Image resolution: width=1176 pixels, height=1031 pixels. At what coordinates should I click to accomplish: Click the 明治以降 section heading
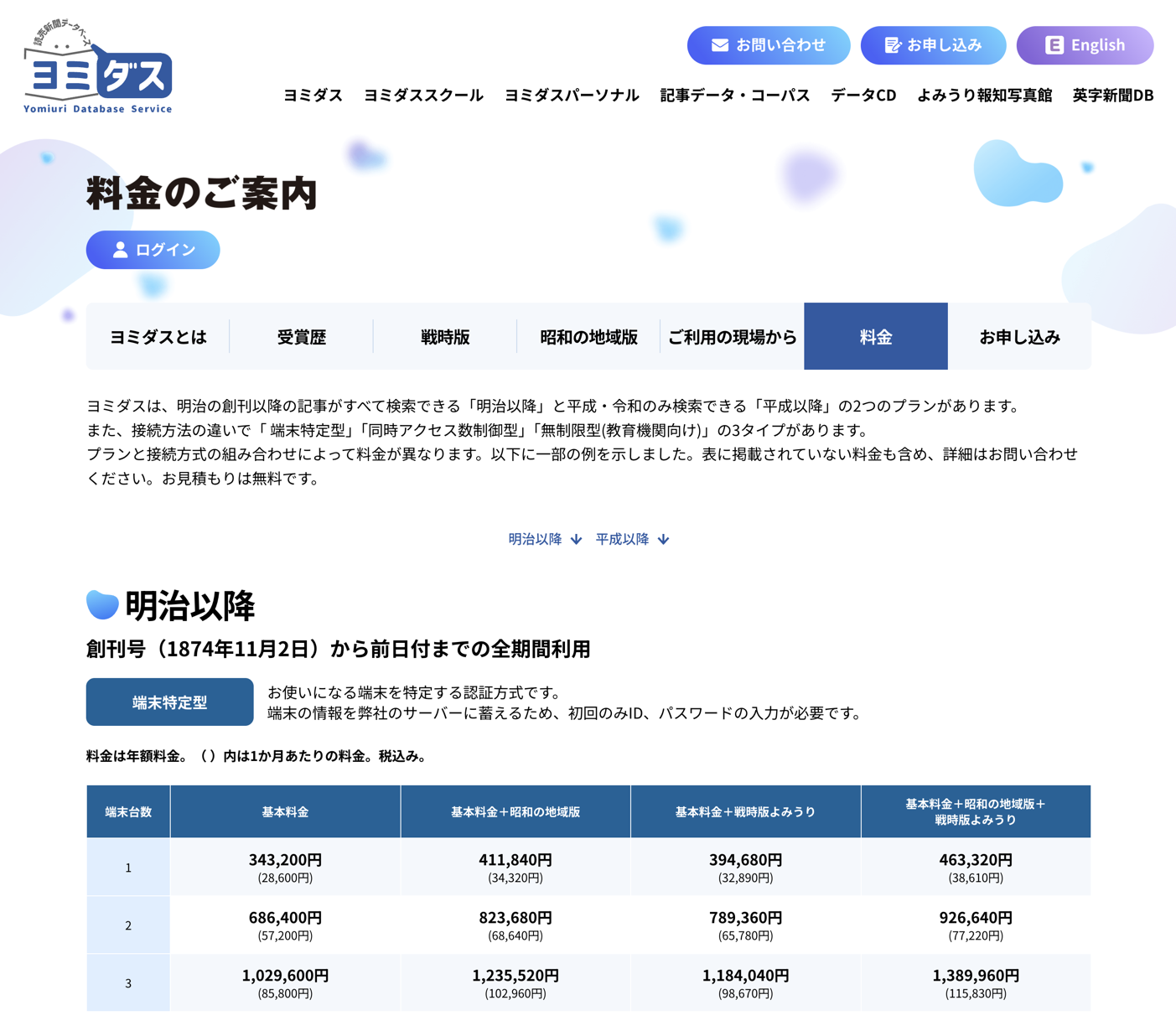coord(189,605)
